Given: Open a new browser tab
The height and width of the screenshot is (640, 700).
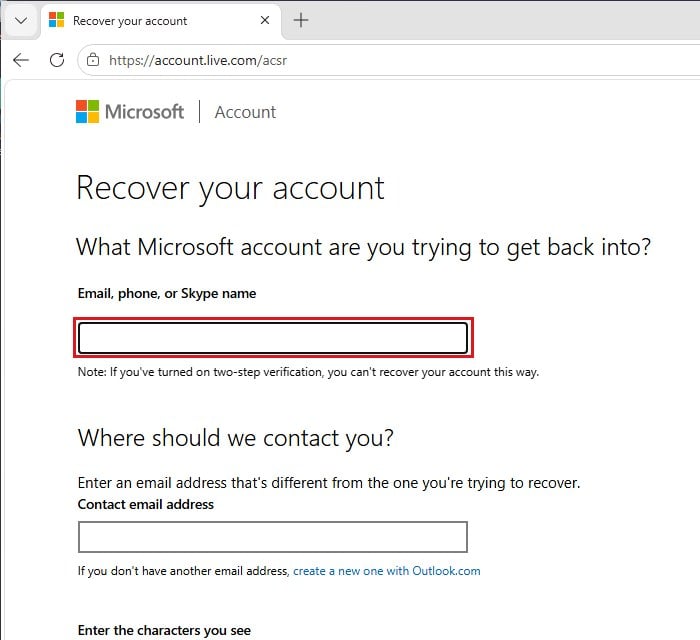Looking at the screenshot, I should [301, 20].
